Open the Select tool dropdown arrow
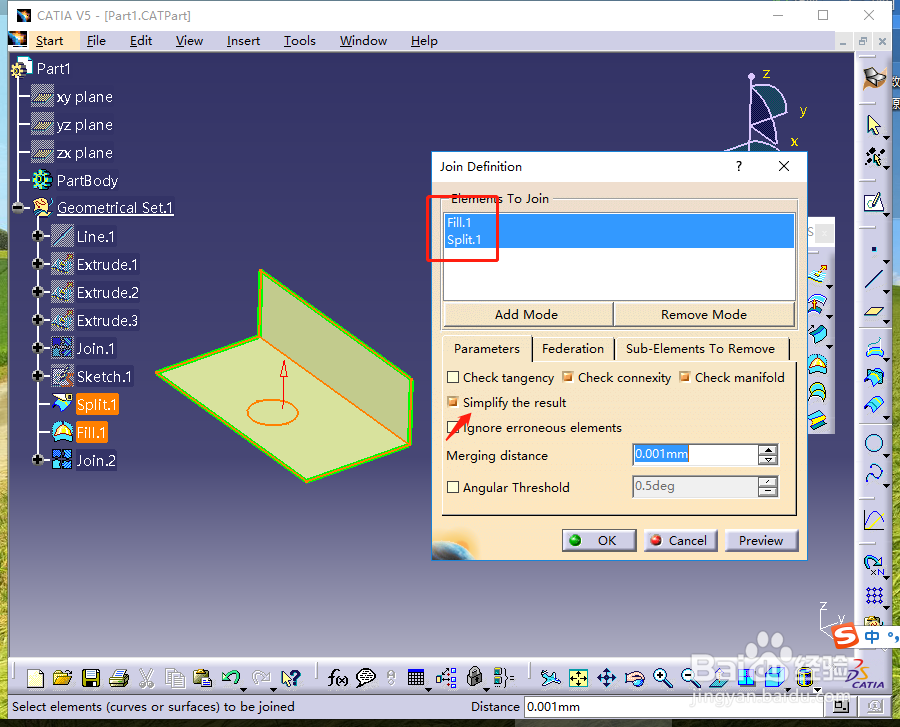 click(887, 138)
